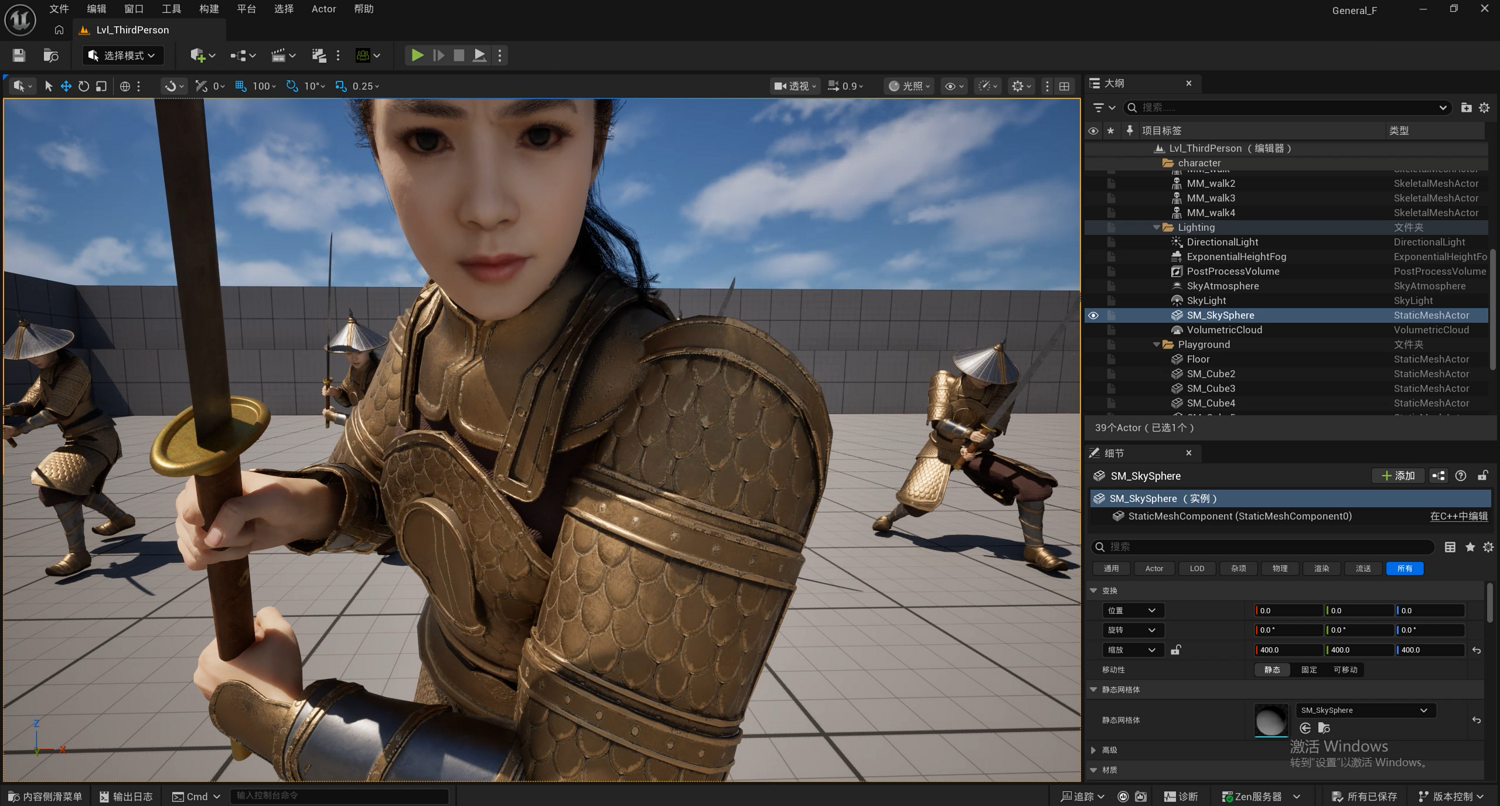Open the SM_SkySphere static mesh dropdown
Image resolution: width=1500 pixels, height=806 pixels.
1366,711
